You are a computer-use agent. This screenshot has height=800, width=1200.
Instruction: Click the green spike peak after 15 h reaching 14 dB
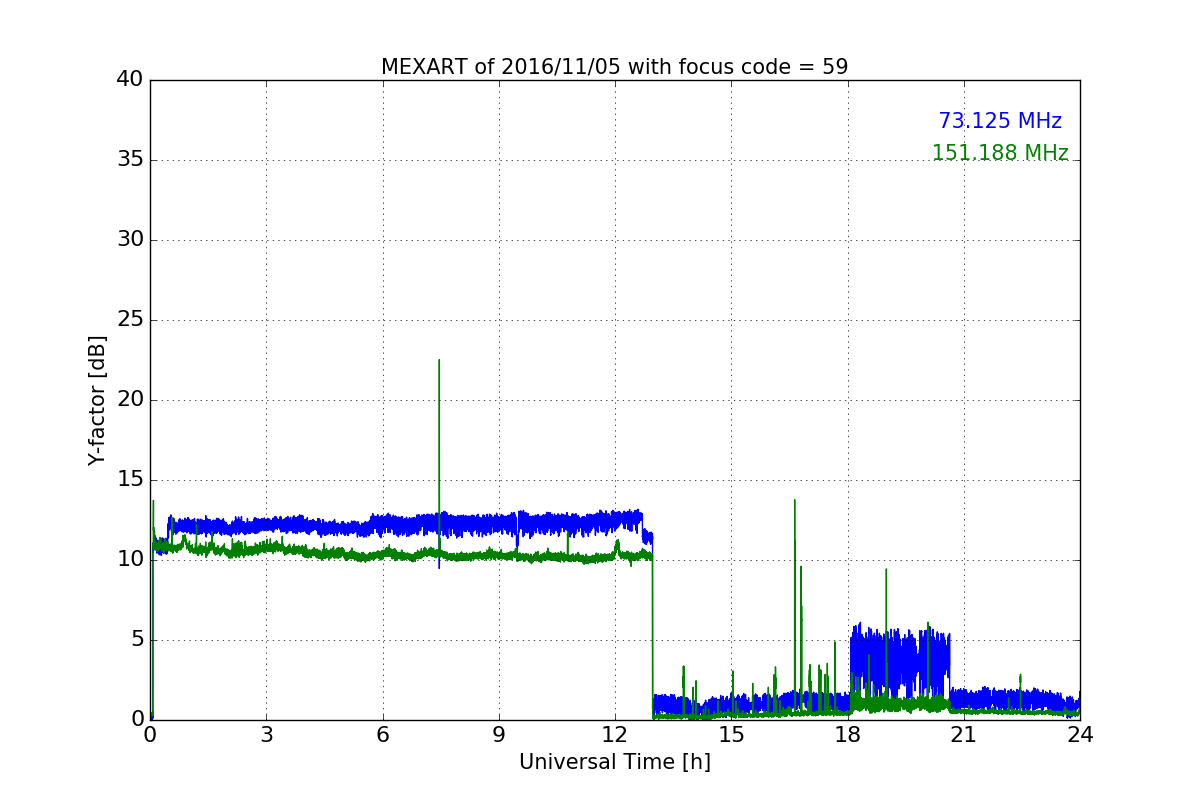(x=795, y=500)
